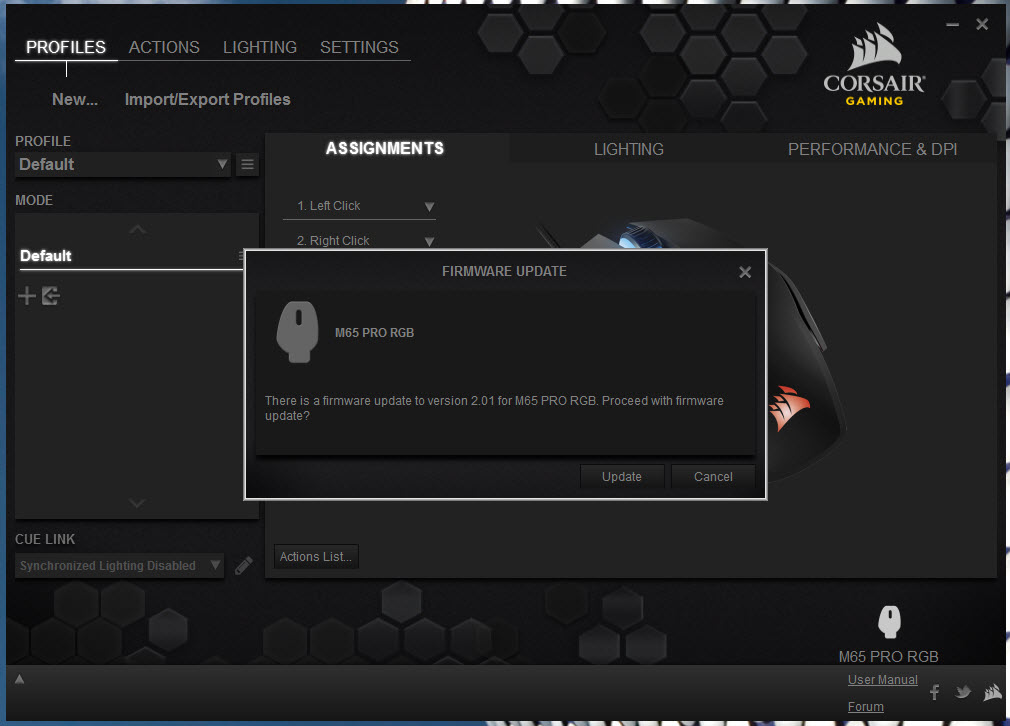Screen dimensions: 1010x726
Task: Close the Firmware Update dialog
Action: click(745, 272)
